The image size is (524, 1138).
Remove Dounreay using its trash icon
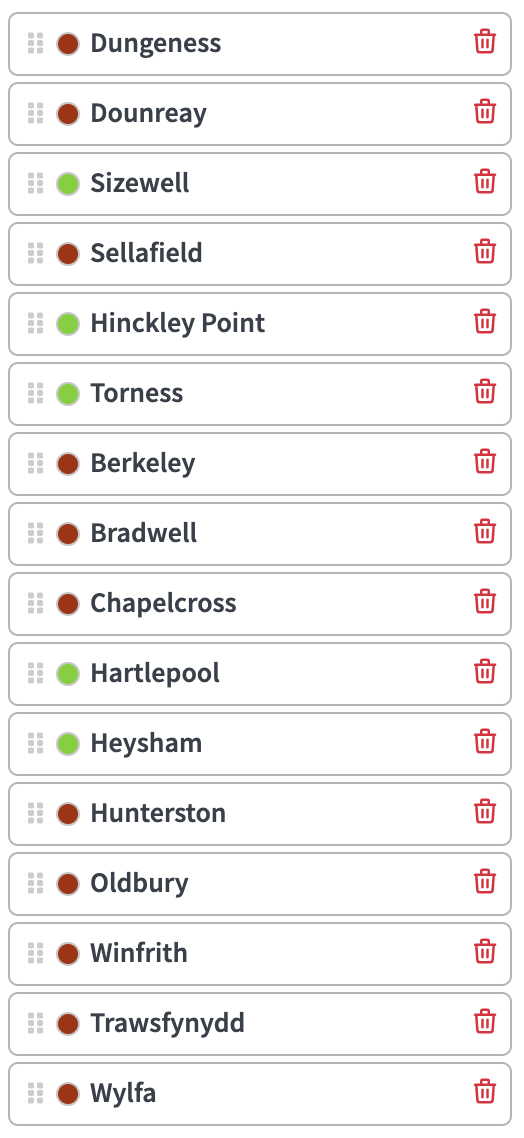pos(485,112)
